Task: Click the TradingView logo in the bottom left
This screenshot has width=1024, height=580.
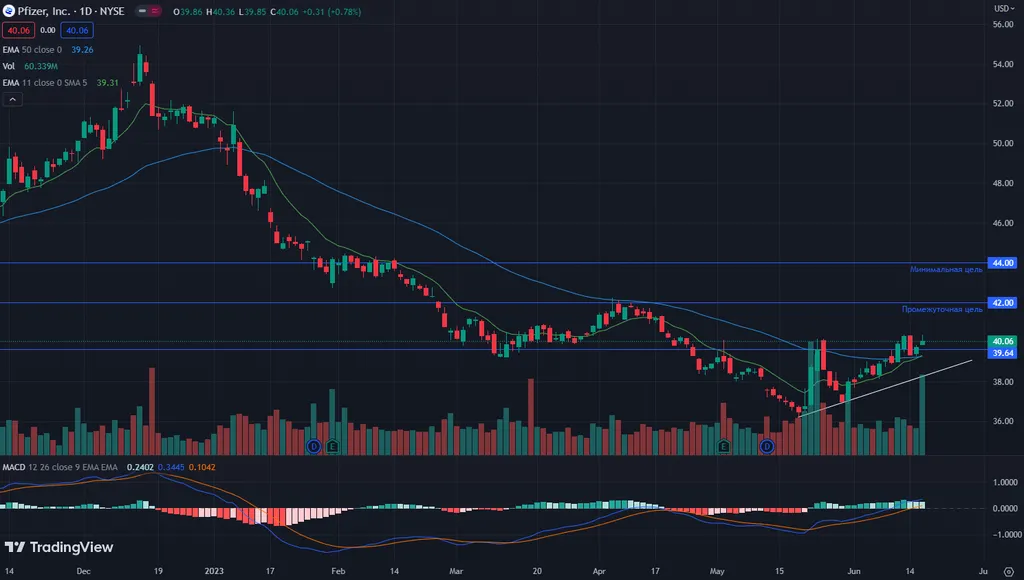Action: pyautogui.click(x=58, y=547)
